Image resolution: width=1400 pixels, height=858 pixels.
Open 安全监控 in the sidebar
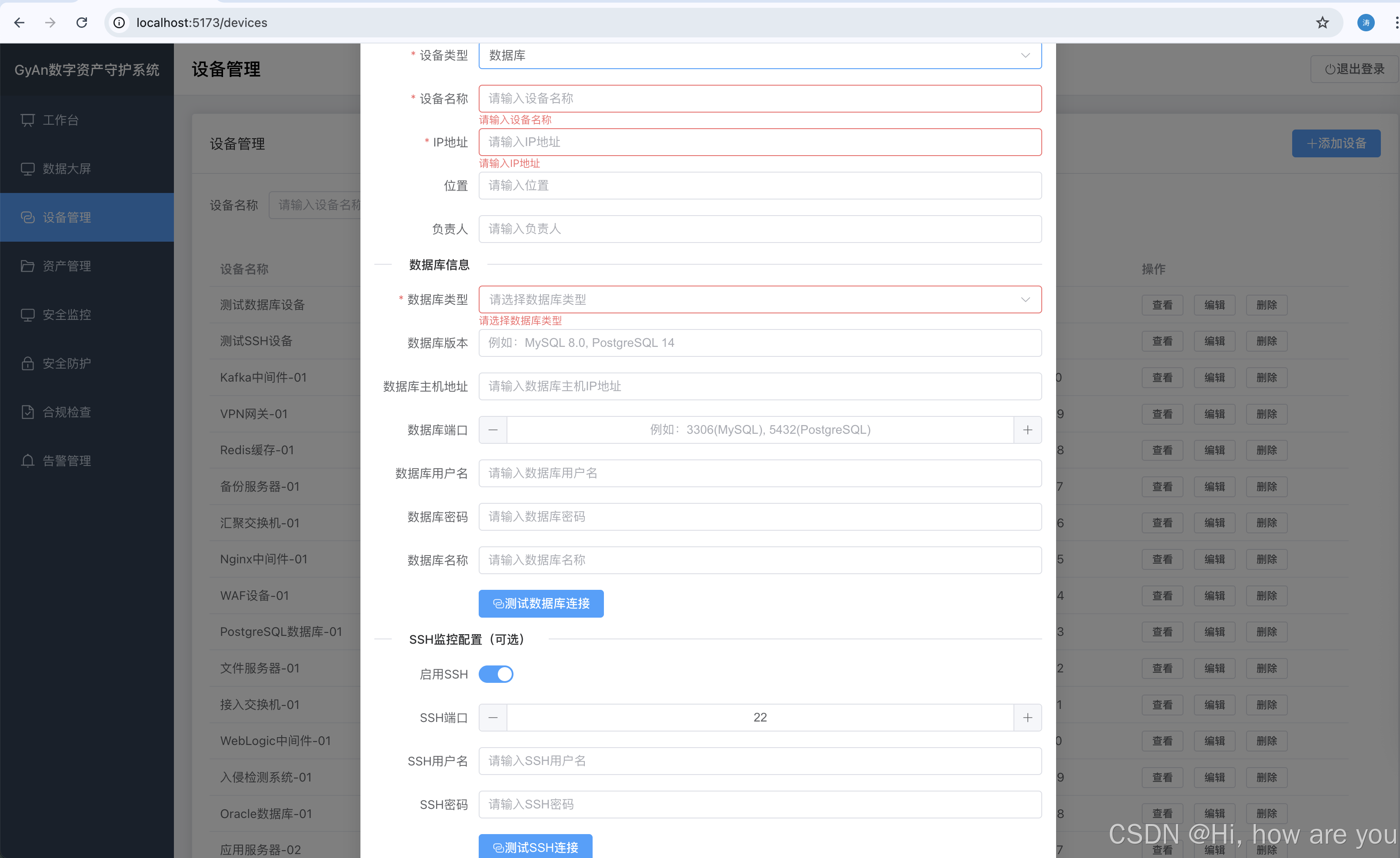coord(67,315)
